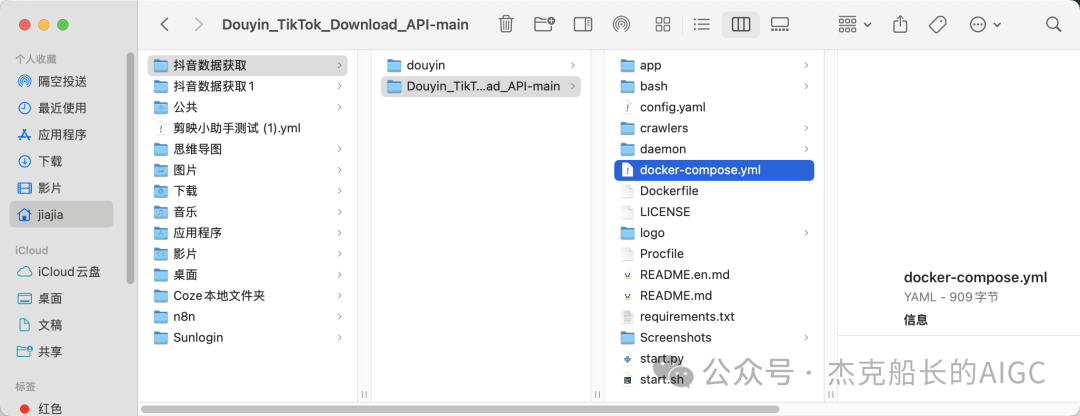Open the group-by dropdown in toolbar
The width and height of the screenshot is (1080, 416).
[x=855, y=25]
